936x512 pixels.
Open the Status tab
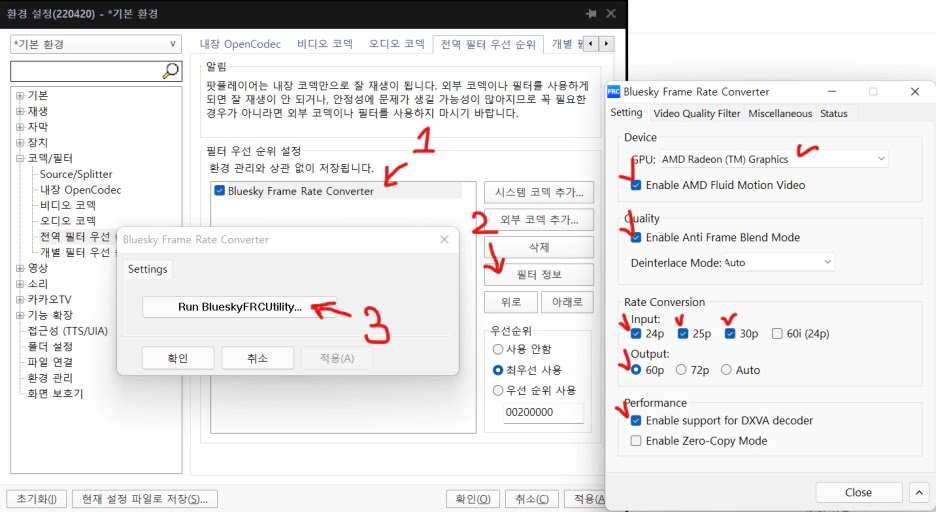(833, 113)
